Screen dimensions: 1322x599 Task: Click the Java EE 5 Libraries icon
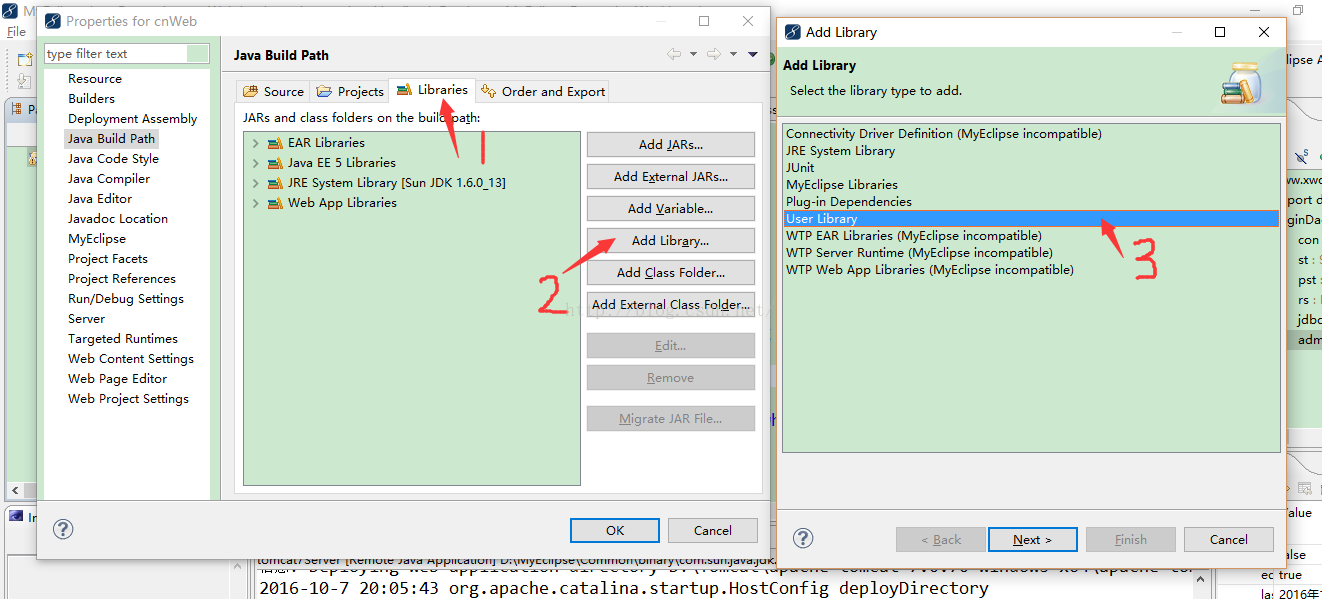[x=275, y=163]
